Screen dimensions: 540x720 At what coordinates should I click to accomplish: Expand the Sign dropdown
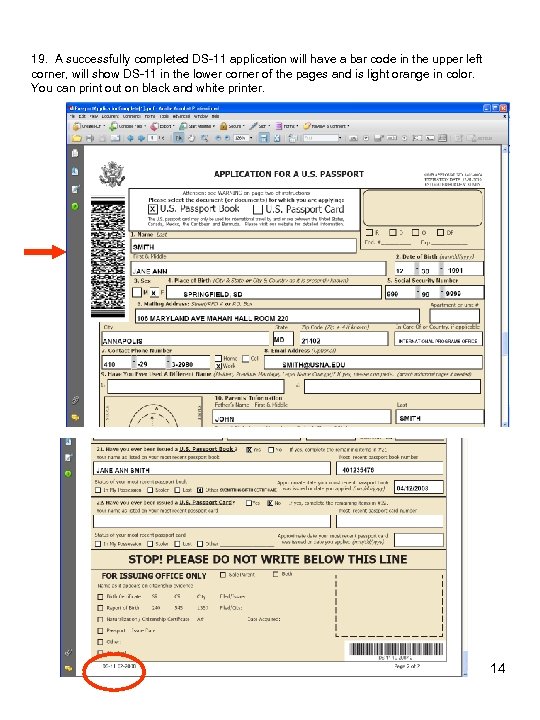(270, 126)
